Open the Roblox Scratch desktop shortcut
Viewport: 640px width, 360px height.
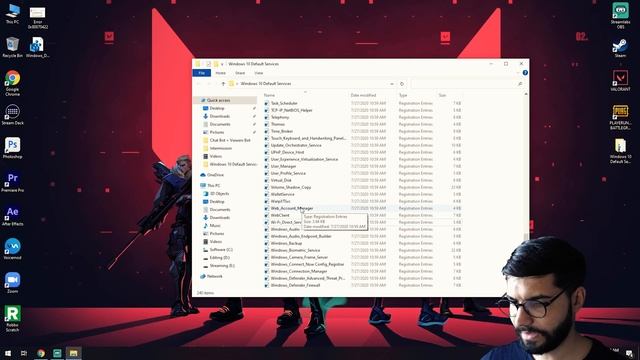[x=12, y=318]
